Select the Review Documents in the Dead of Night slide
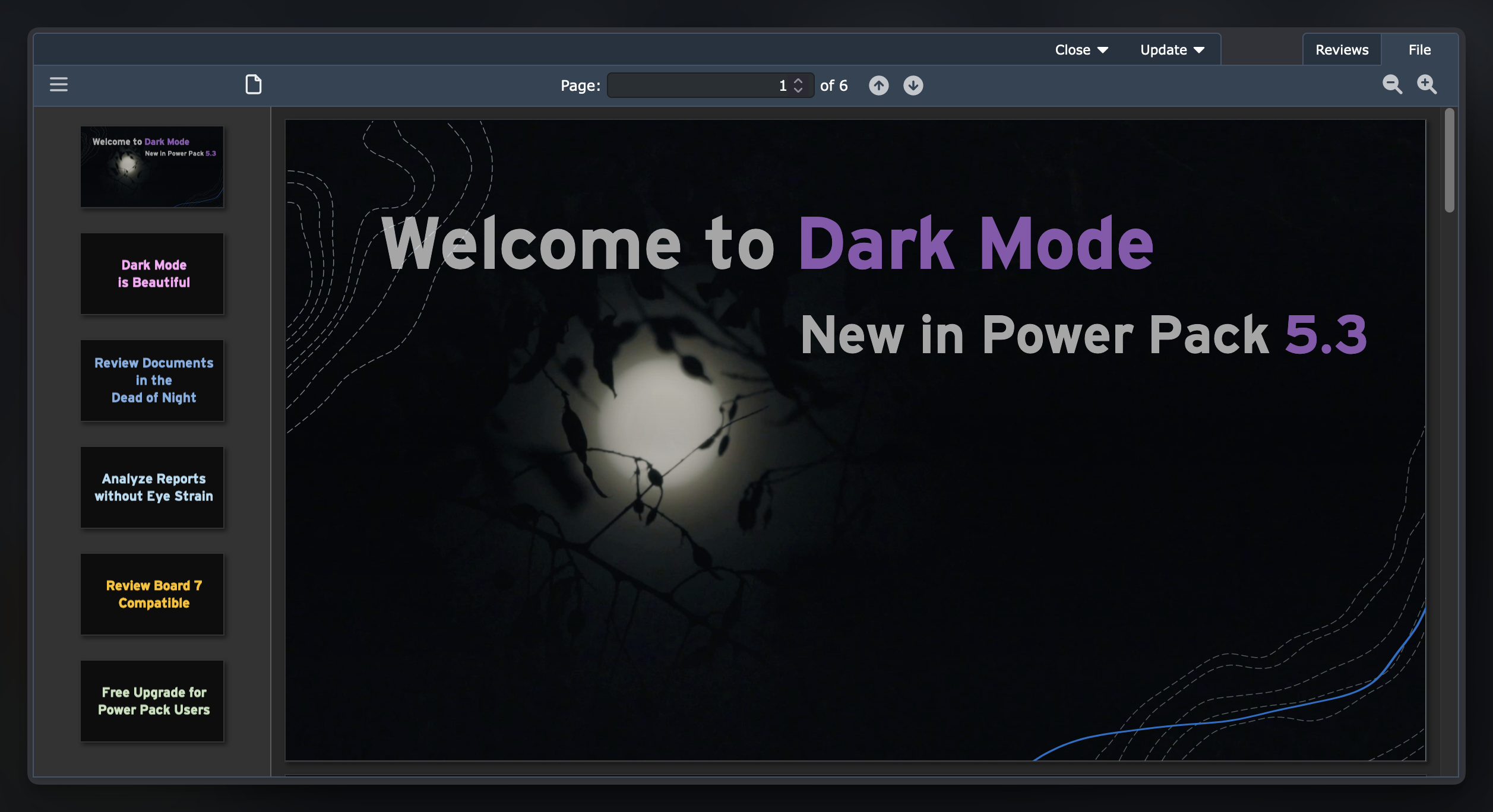Image resolution: width=1493 pixels, height=812 pixels. 152,380
